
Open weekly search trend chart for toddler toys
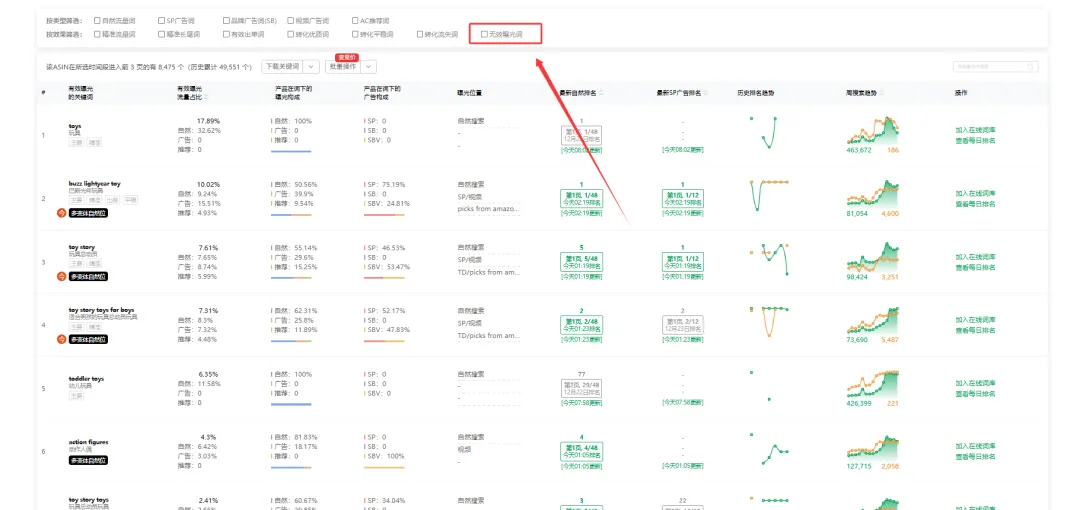click(873, 383)
